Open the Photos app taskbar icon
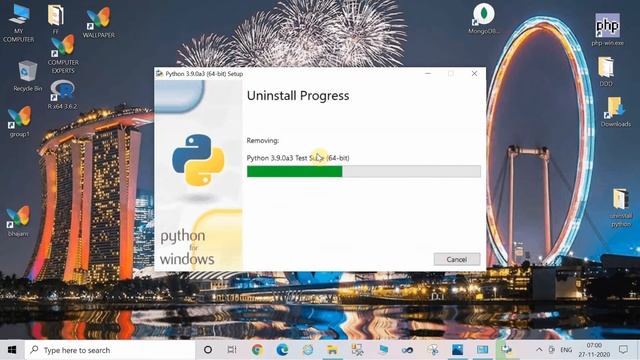The width and height of the screenshot is (640, 360). (458, 350)
